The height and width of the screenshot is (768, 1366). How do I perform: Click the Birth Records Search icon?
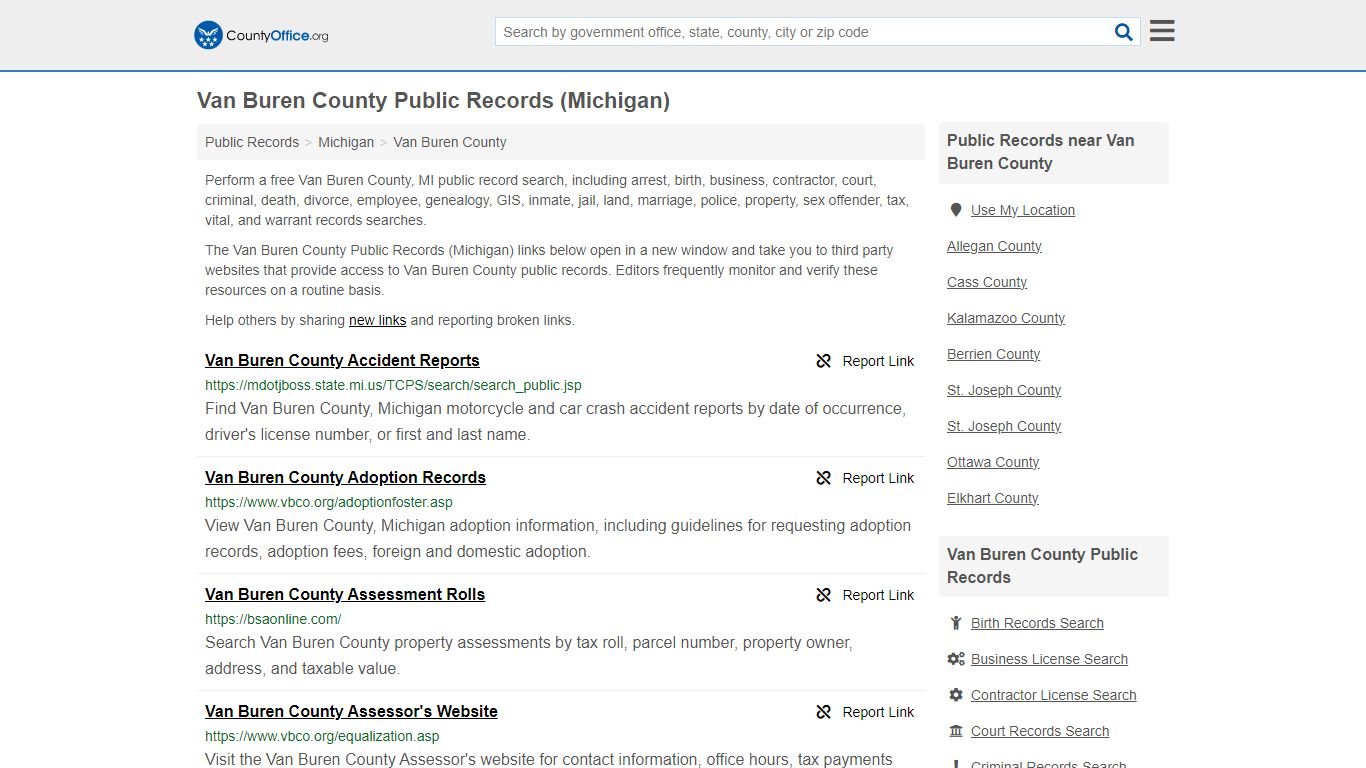(956, 623)
